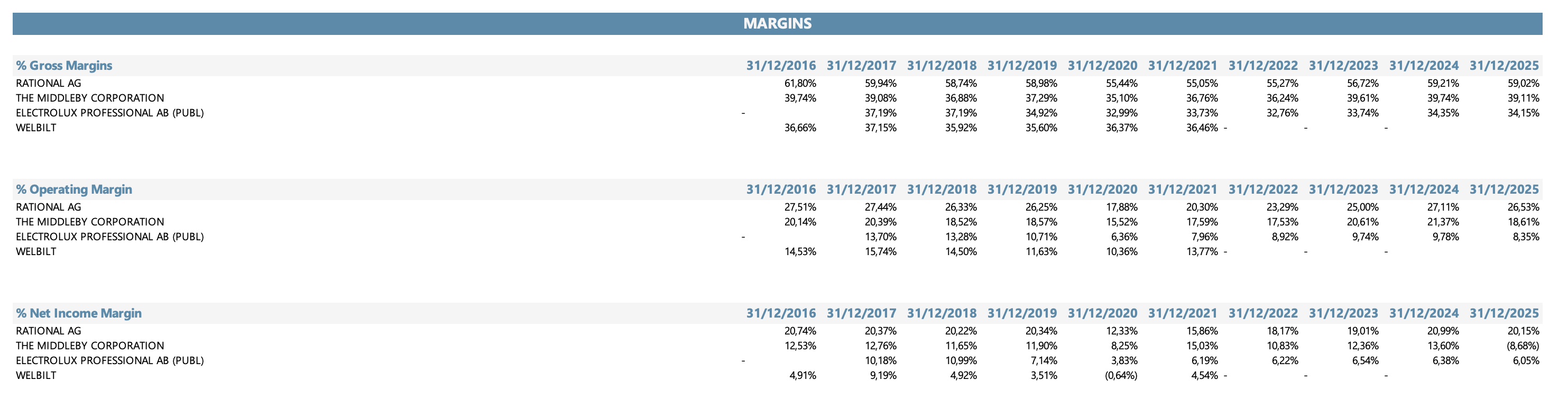
Task: Select the % Net Income Margin header
Action: tap(79, 313)
